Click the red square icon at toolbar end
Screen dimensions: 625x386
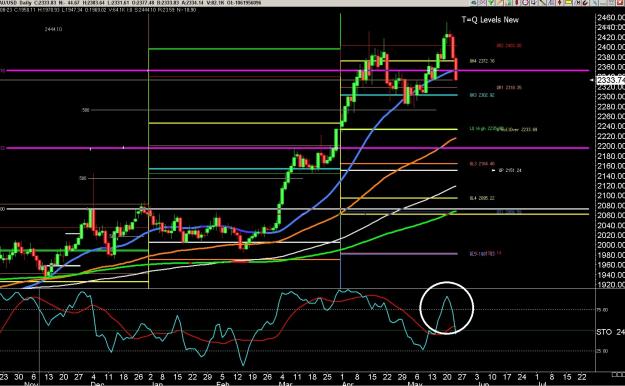pos(619,2)
